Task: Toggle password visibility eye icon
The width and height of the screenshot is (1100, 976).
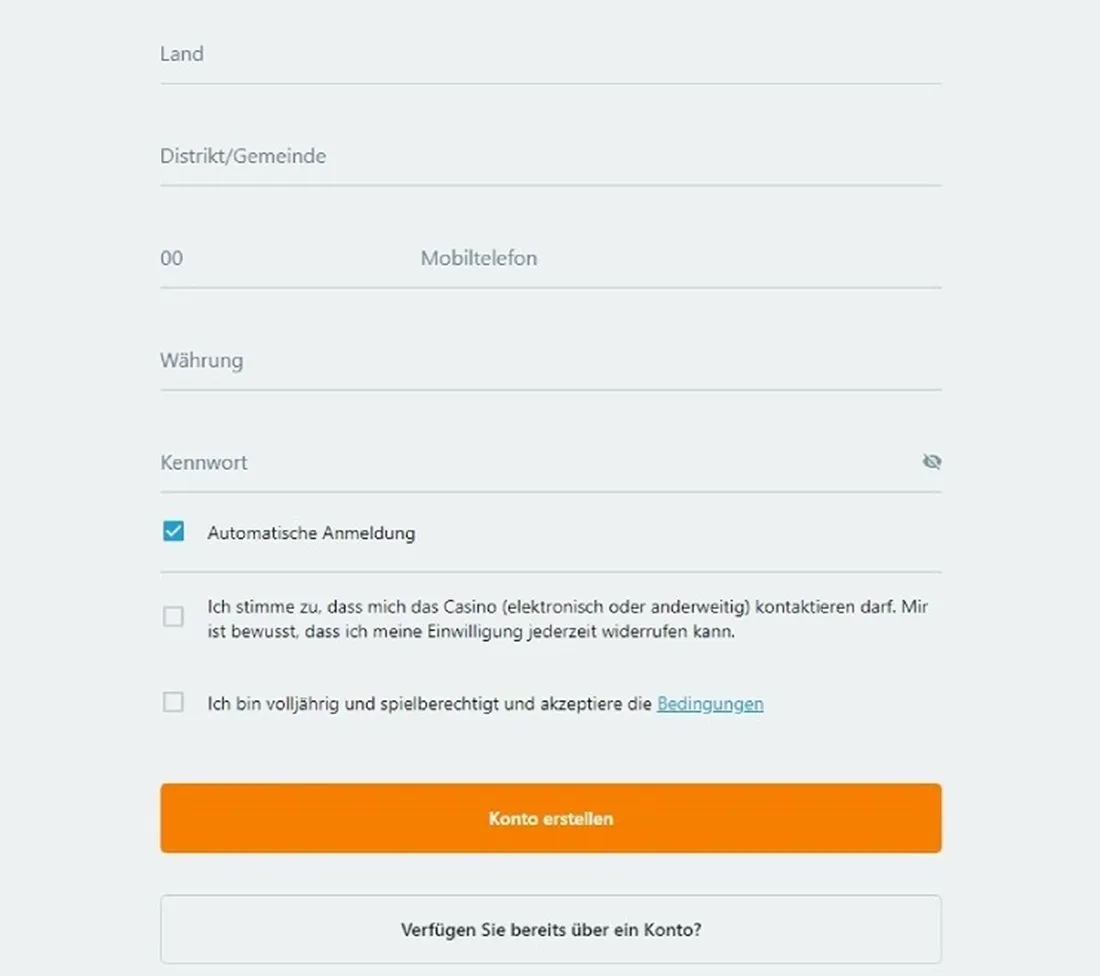Action: point(932,462)
